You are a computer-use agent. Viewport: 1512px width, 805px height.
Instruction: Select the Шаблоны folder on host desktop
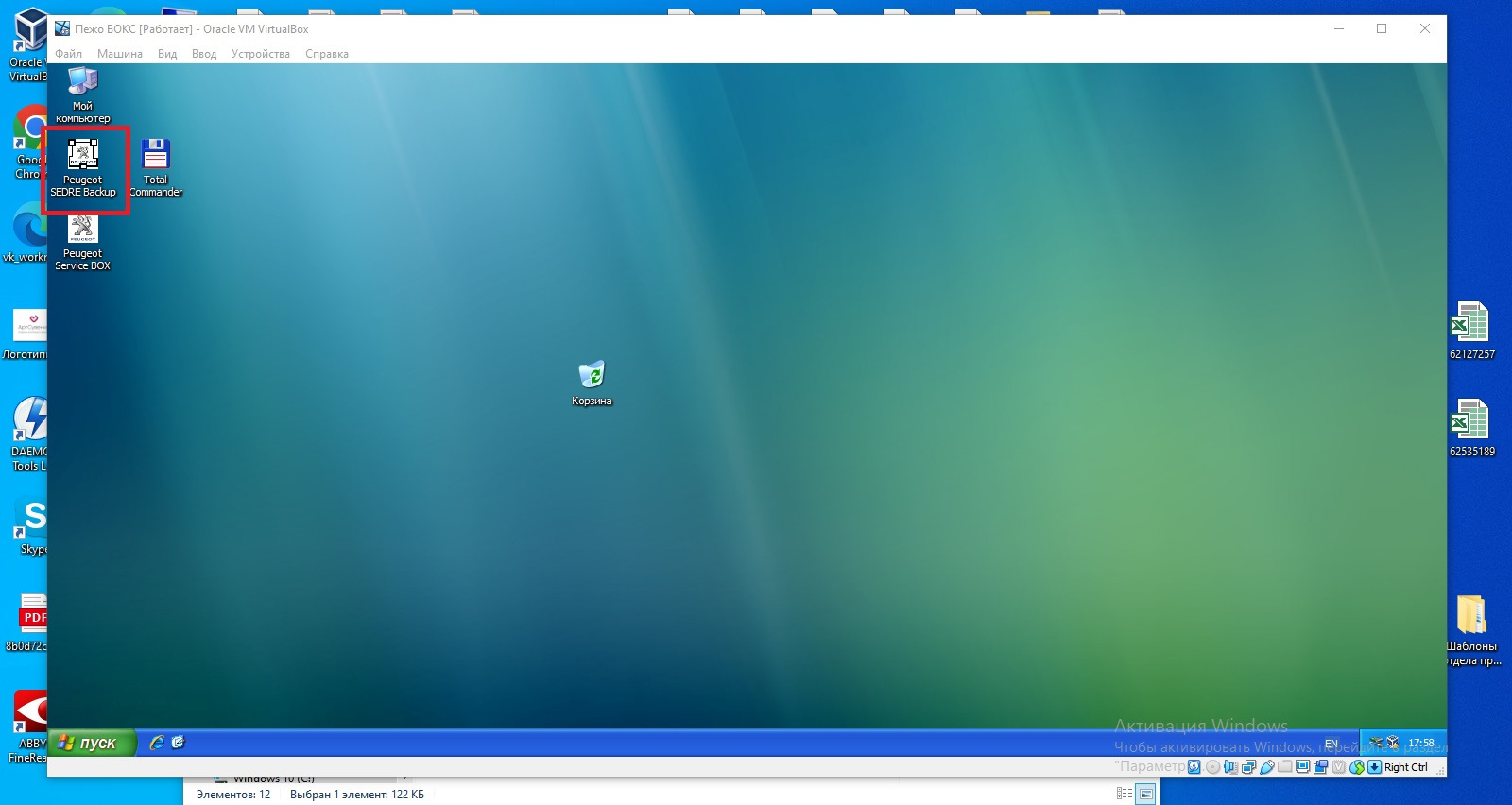click(1472, 630)
